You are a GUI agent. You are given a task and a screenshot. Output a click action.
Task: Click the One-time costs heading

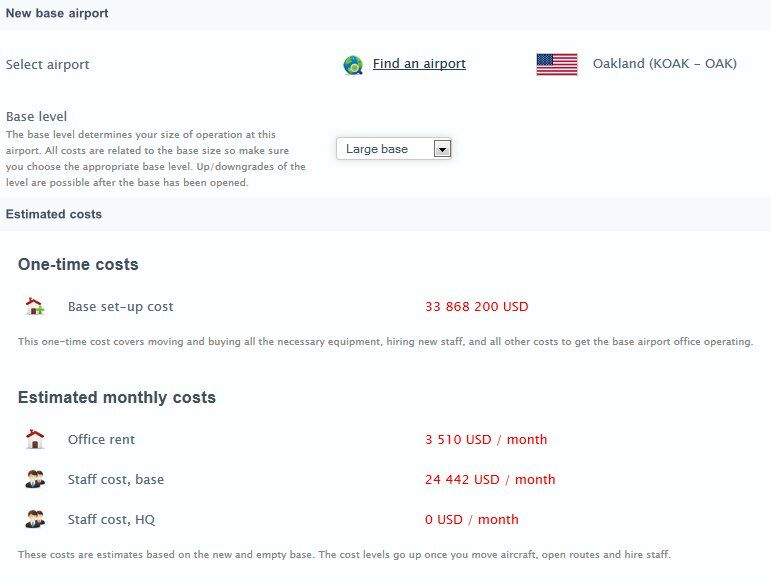78,265
